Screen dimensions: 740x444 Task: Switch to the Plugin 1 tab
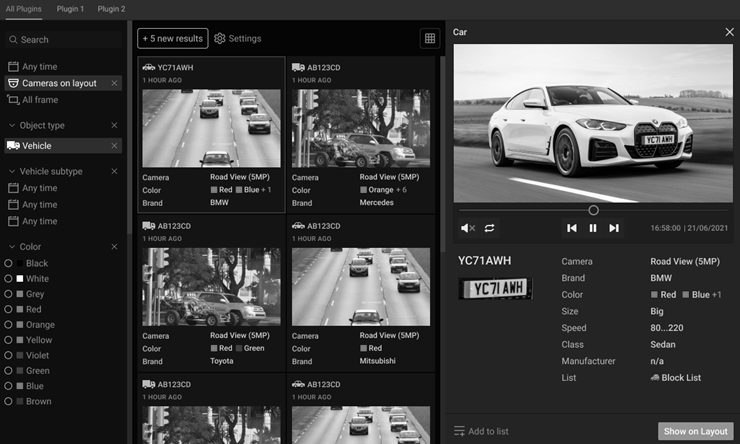coord(70,9)
